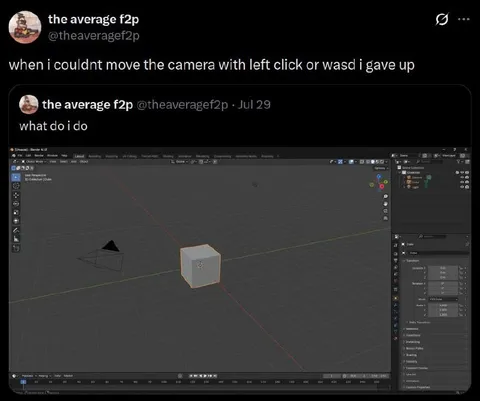
Task: Select the Transform tool in Blender's toolbar
Action: [16, 221]
